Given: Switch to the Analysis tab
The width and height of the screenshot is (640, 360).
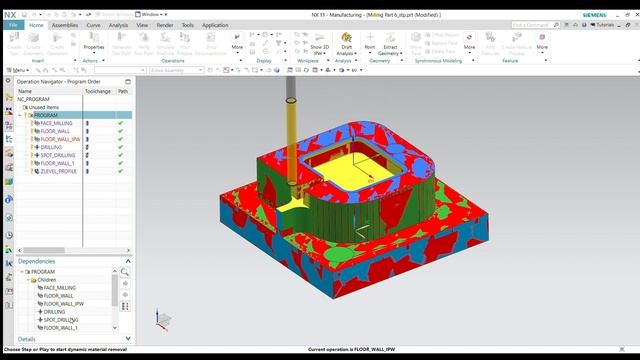Looking at the screenshot, I should point(118,25).
